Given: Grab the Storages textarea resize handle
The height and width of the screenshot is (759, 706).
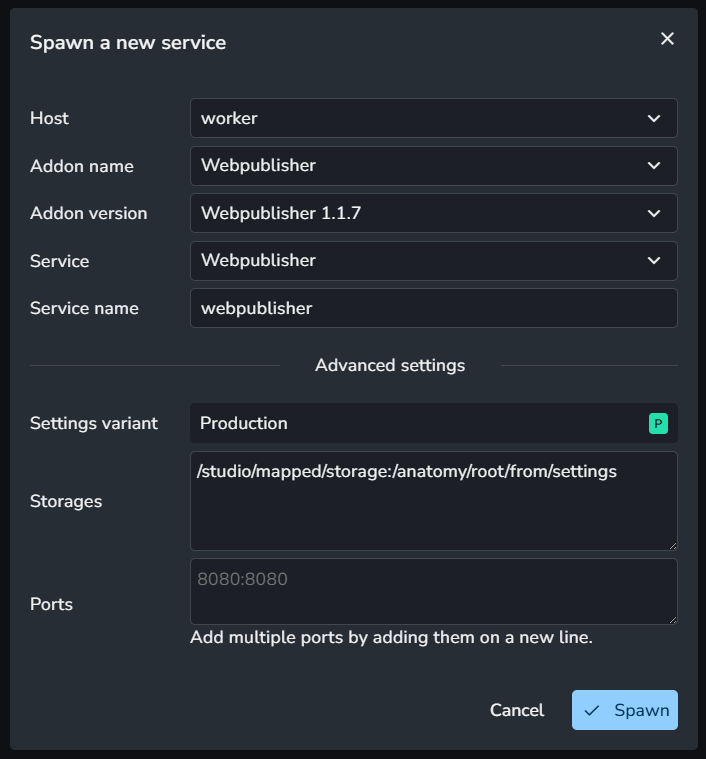Looking at the screenshot, I should coord(672,545).
